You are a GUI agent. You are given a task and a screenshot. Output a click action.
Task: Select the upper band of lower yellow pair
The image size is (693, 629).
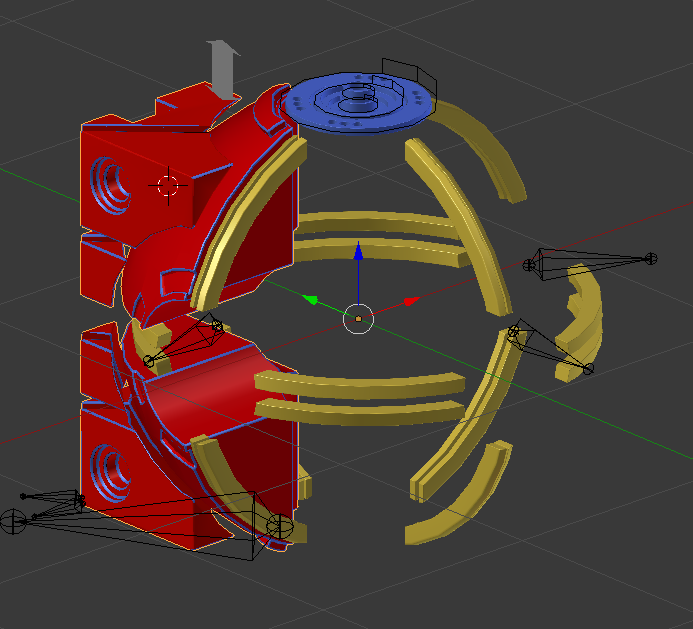pos(360,386)
